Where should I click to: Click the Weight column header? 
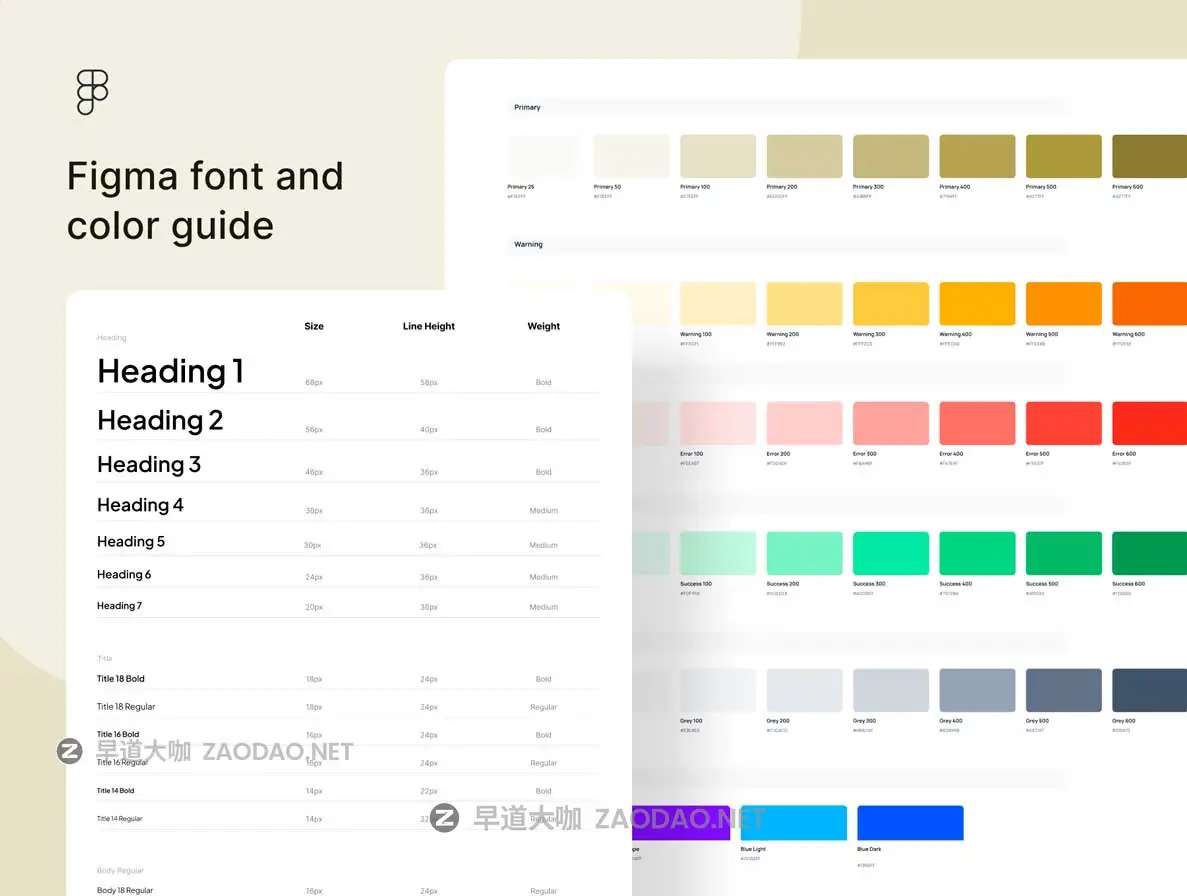[x=543, y=326]
